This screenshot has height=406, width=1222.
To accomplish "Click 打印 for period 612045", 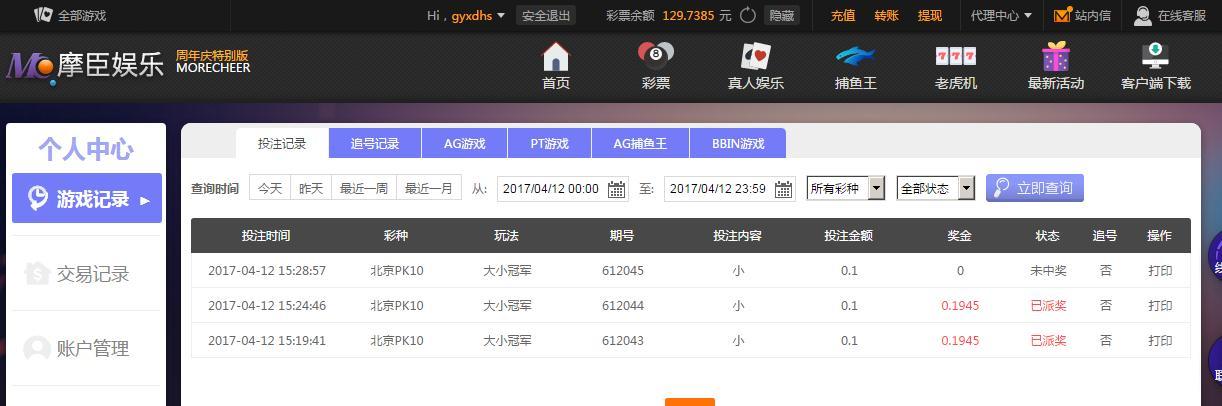I will click(1160, 270).
